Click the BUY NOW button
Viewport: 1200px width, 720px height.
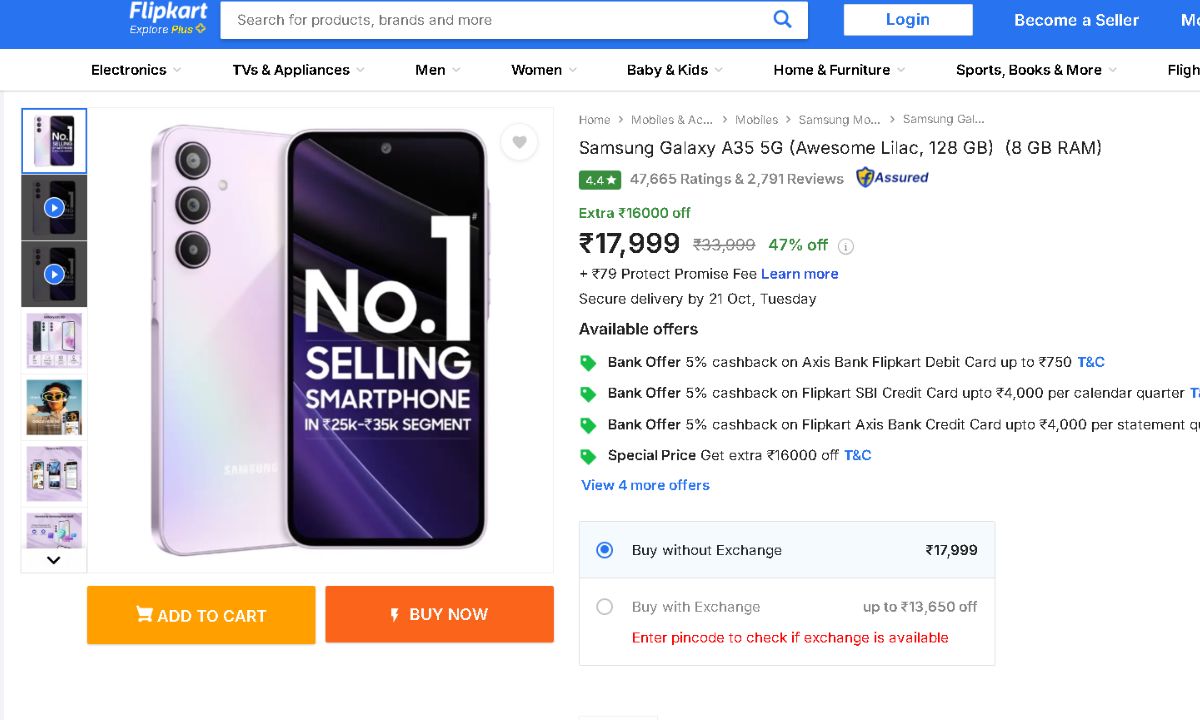point(439,615)
